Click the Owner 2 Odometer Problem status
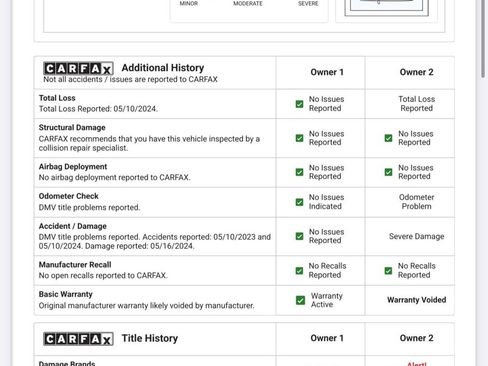488x366 pixels. (x=416, y=202)
